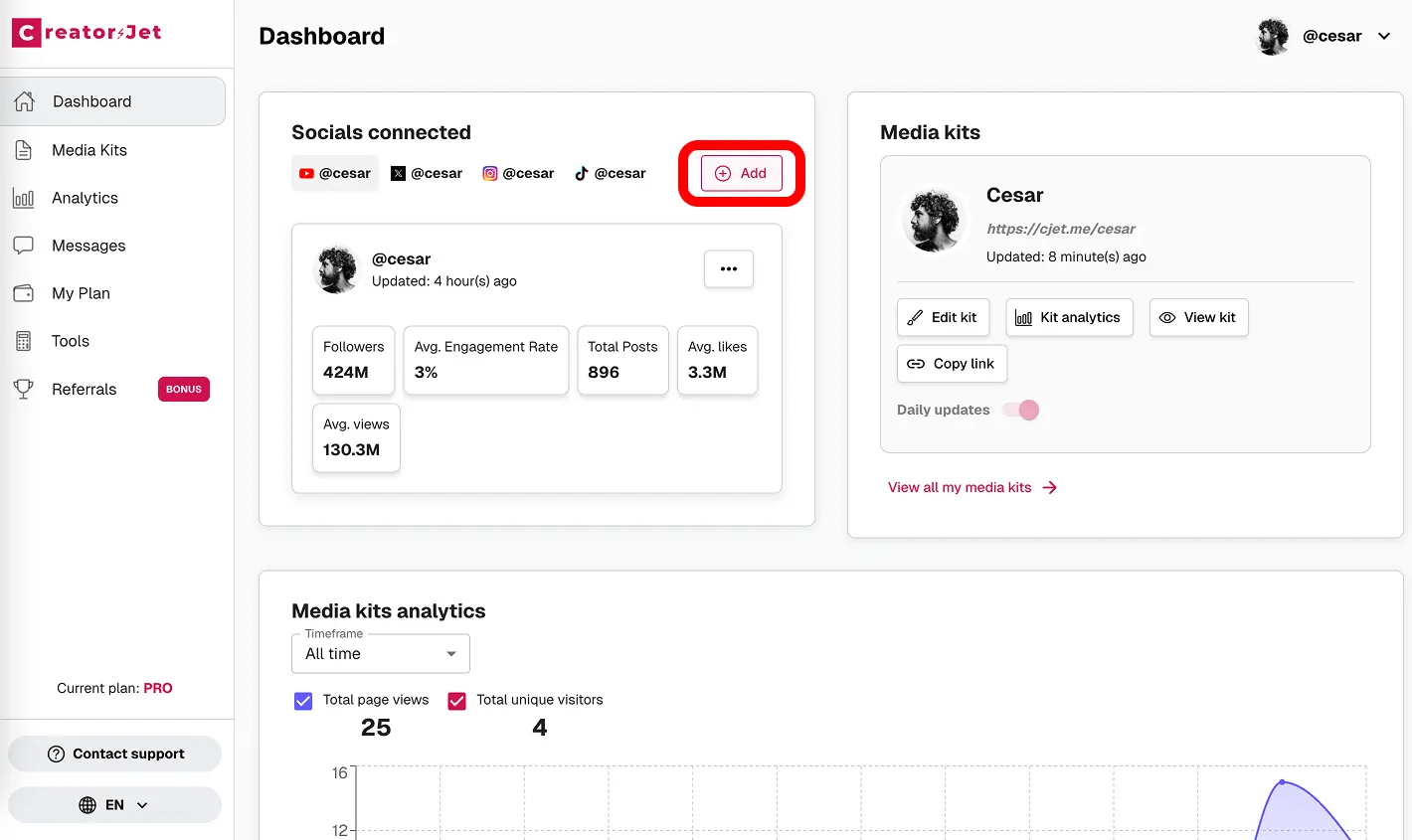Open Messages from the sidebar
Screen dimensions: 1412x840
click(x=88, y=246)
